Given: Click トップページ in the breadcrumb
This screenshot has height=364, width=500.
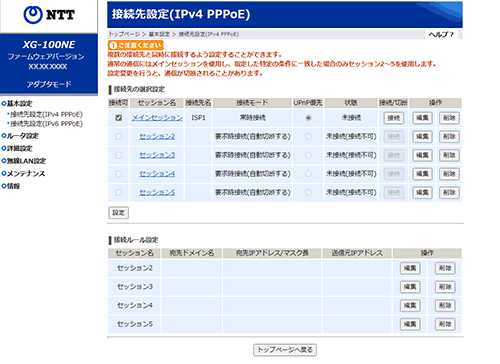Looking at the screenshot, I should click(124, 34).
